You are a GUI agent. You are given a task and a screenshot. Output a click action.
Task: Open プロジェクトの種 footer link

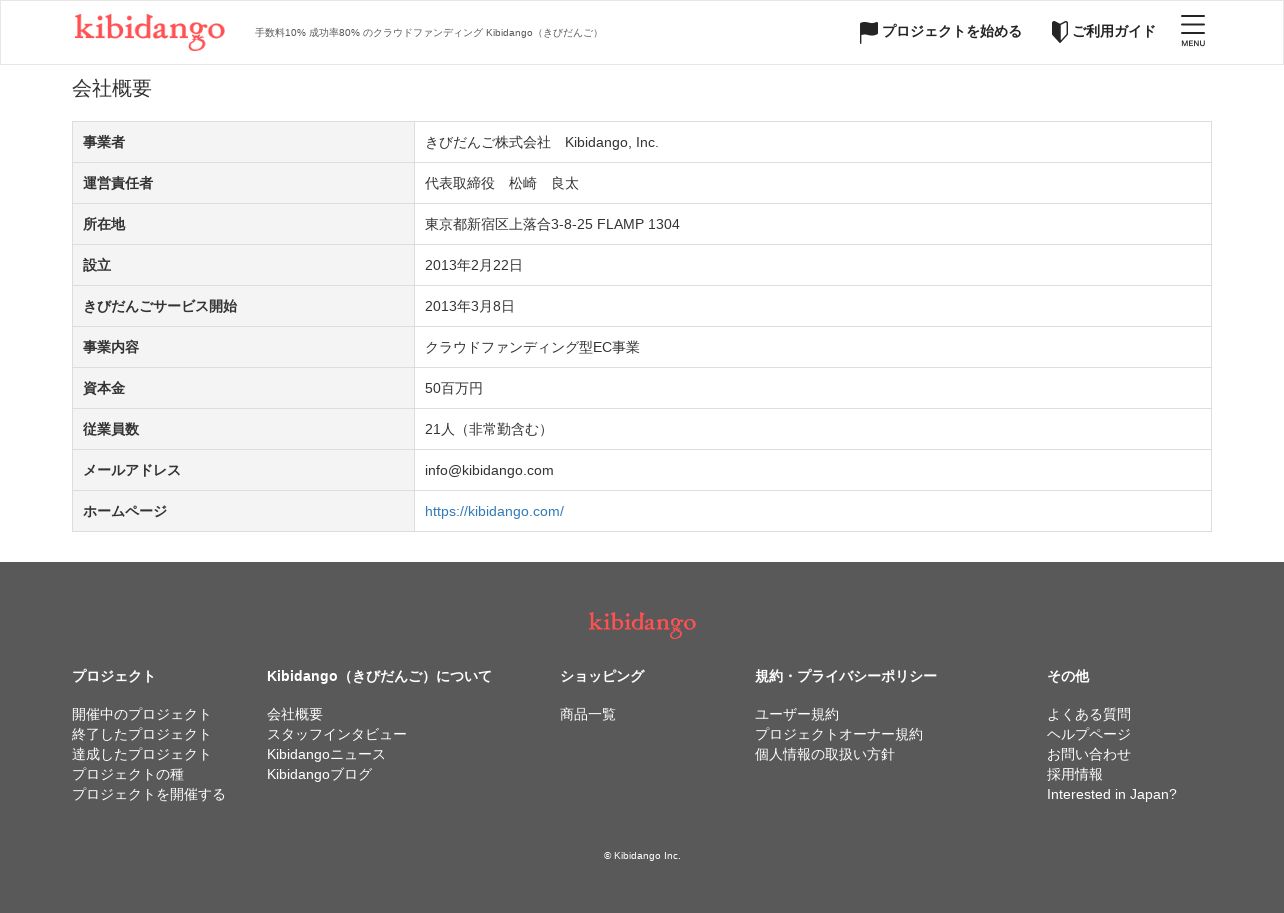128,774
